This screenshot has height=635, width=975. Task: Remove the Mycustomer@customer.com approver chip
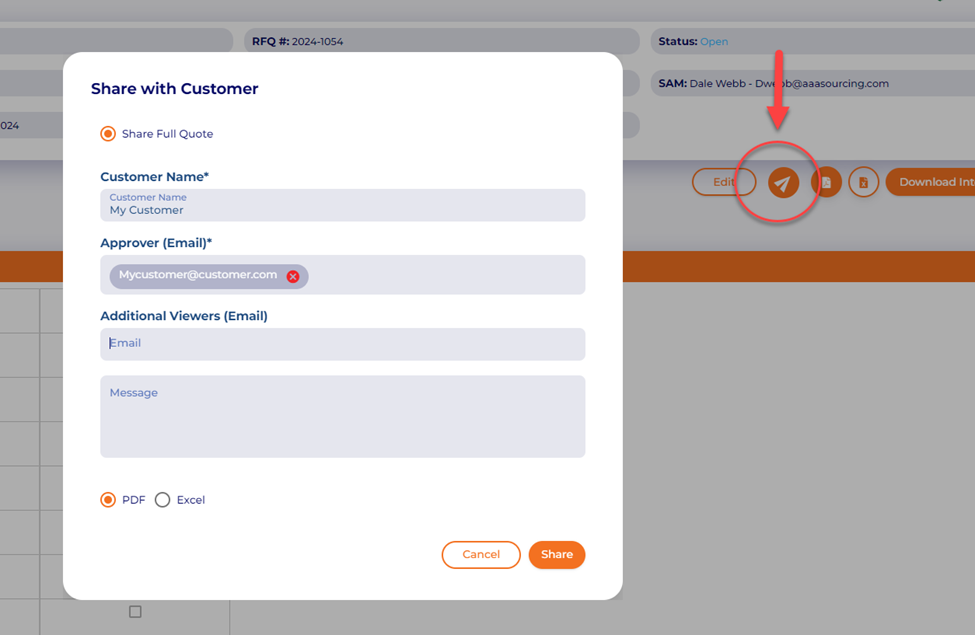(x=293, y=276)
